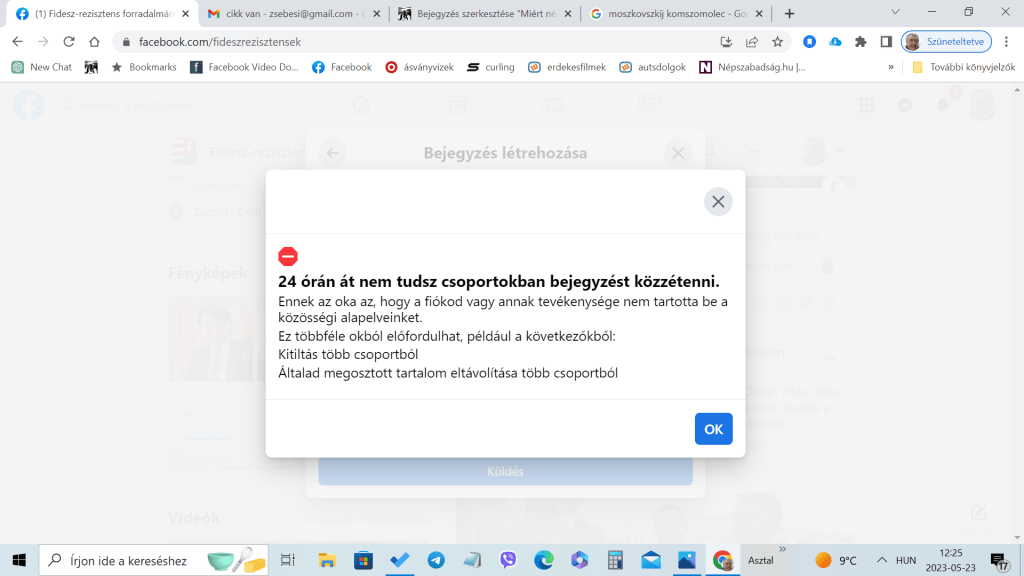Screen dimensions: 1024x576
Task: Open a new browser tab
Action: (789, 14)
